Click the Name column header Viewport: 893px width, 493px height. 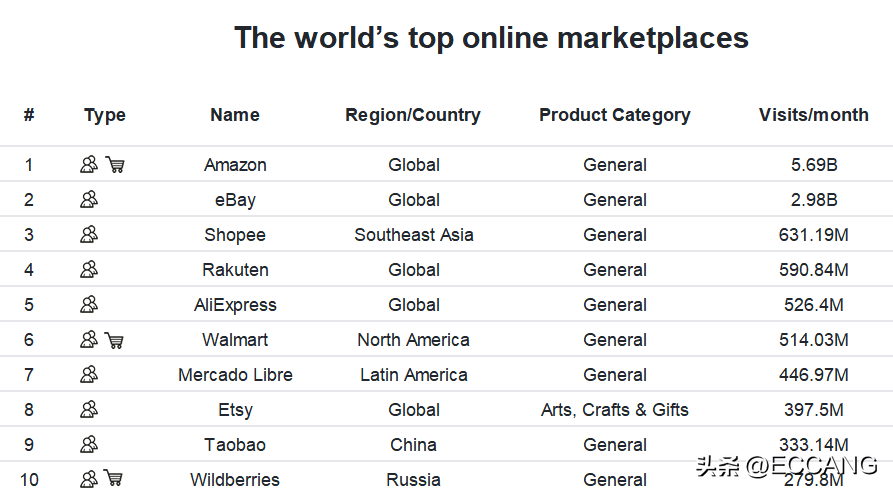[235, 115]
